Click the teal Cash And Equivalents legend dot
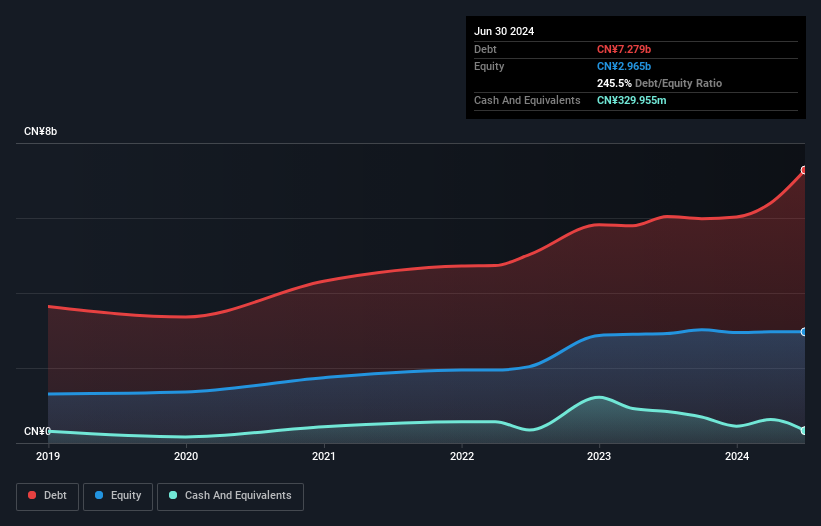The width and height of the screenshot is (821, 526). (x=173, y=495)
